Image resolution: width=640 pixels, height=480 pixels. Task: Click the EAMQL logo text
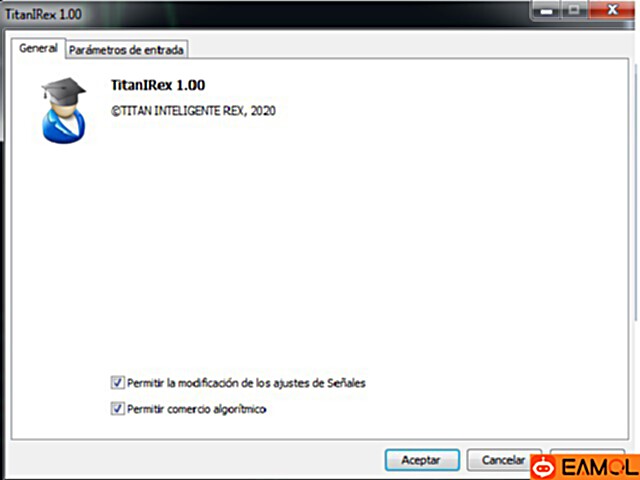pos(599,468)
